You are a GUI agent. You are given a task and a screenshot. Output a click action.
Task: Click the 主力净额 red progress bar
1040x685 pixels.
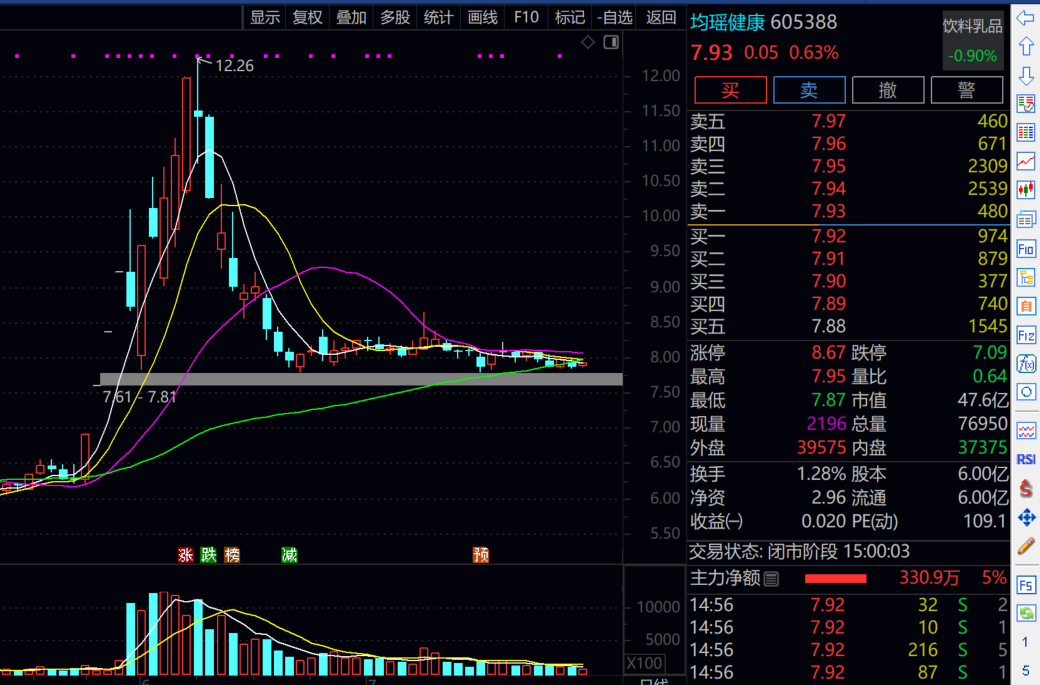point(836,579)
